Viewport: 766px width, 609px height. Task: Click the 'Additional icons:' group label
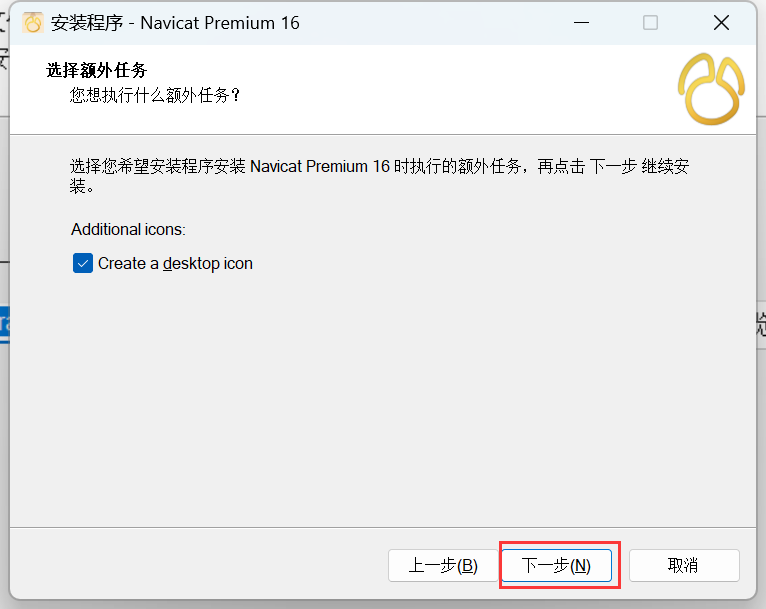pyautogui.click(x=128, y=229)
